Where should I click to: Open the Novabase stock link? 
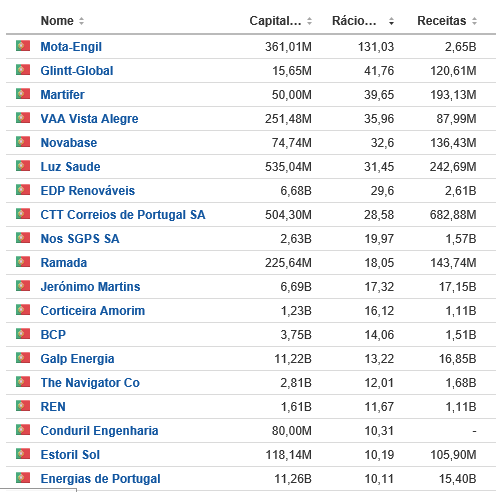tap(69, 143)
